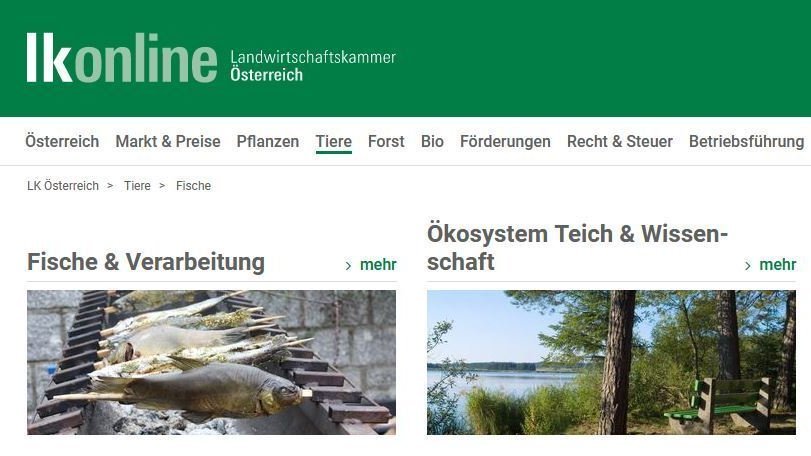Navigate to the Bio section

point(432,141)
